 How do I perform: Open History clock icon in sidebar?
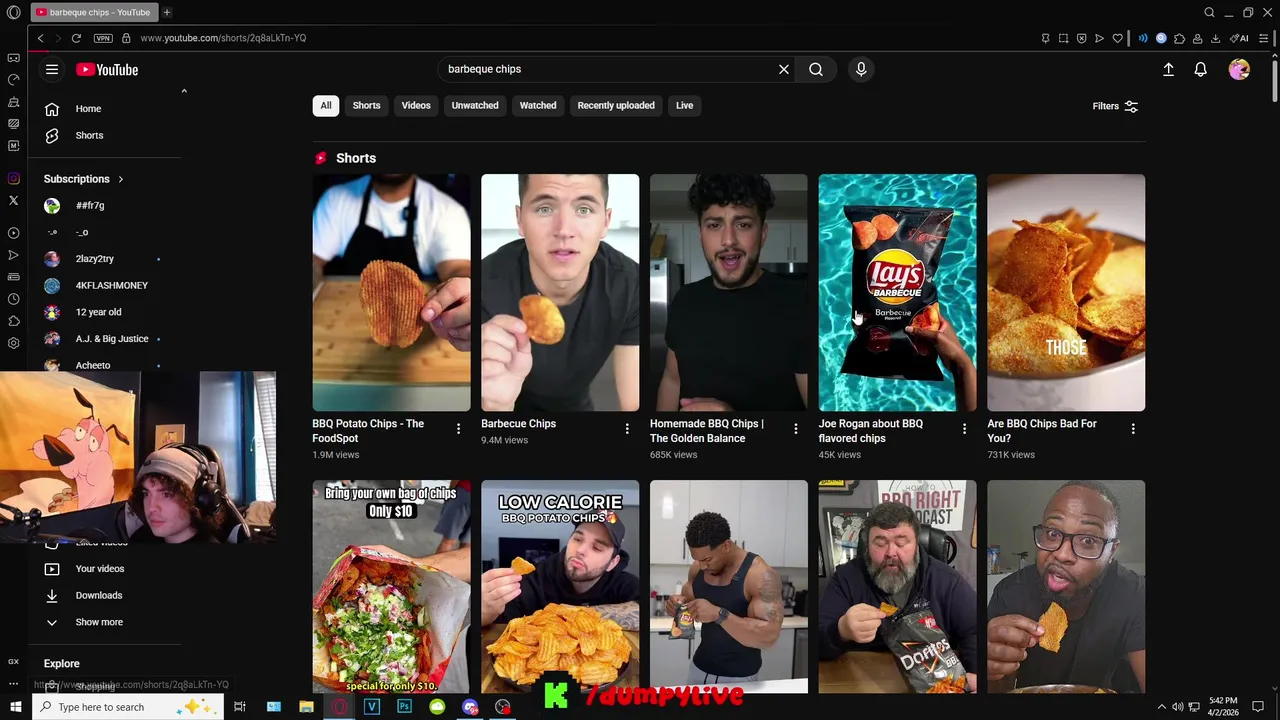click(x=13, y=299)
